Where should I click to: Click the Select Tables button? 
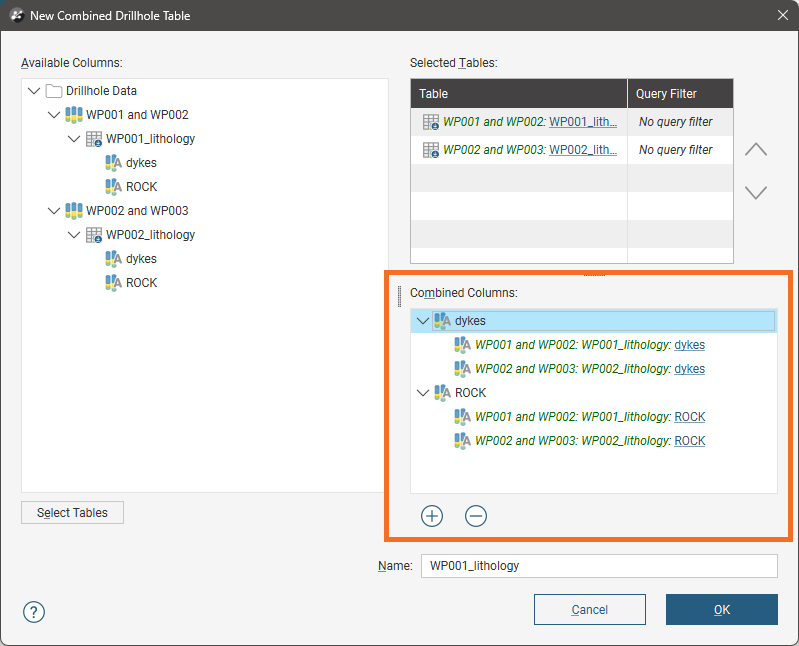[72, 513]
